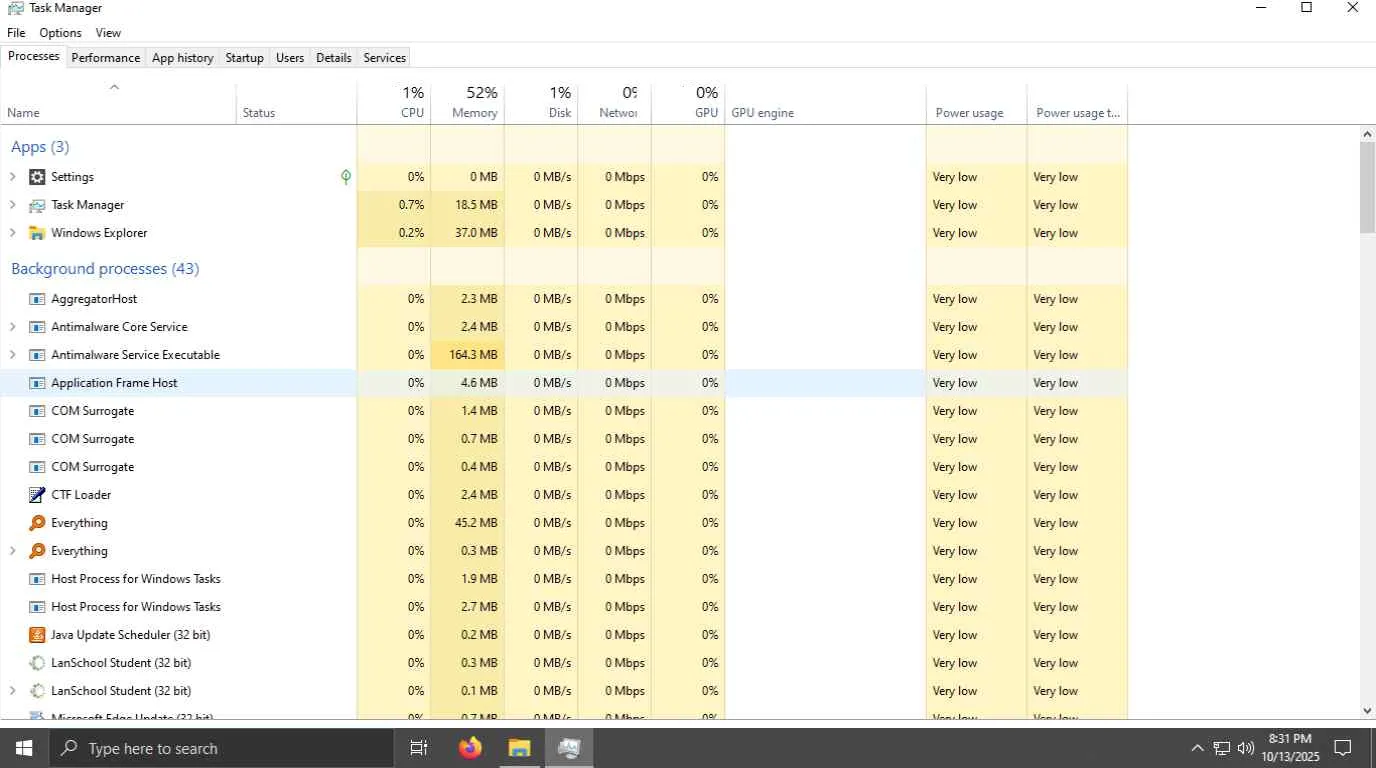Sort processes by Disk column
The height and width of the screenshot is (768, 1376).
(541, 103)
